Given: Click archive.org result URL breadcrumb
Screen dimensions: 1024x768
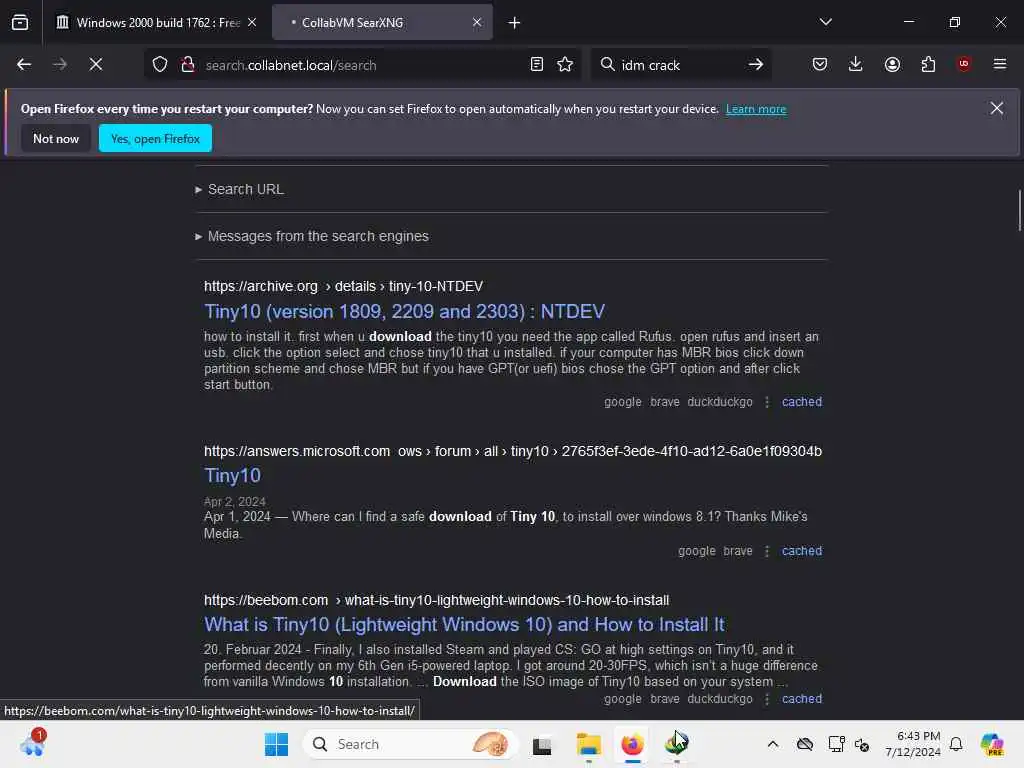Looking at the screenshot, I should [x=343, y=286].
